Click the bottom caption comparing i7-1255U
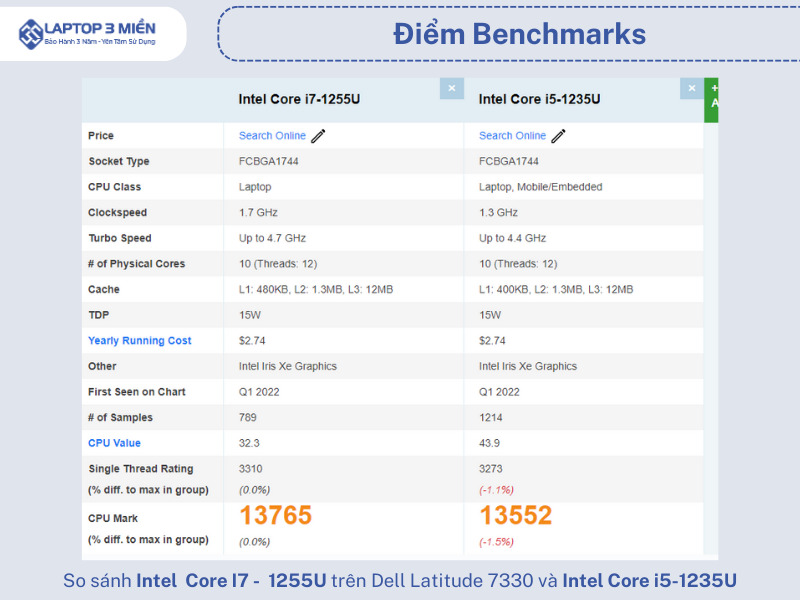800x600 pixels. point(400,581)
